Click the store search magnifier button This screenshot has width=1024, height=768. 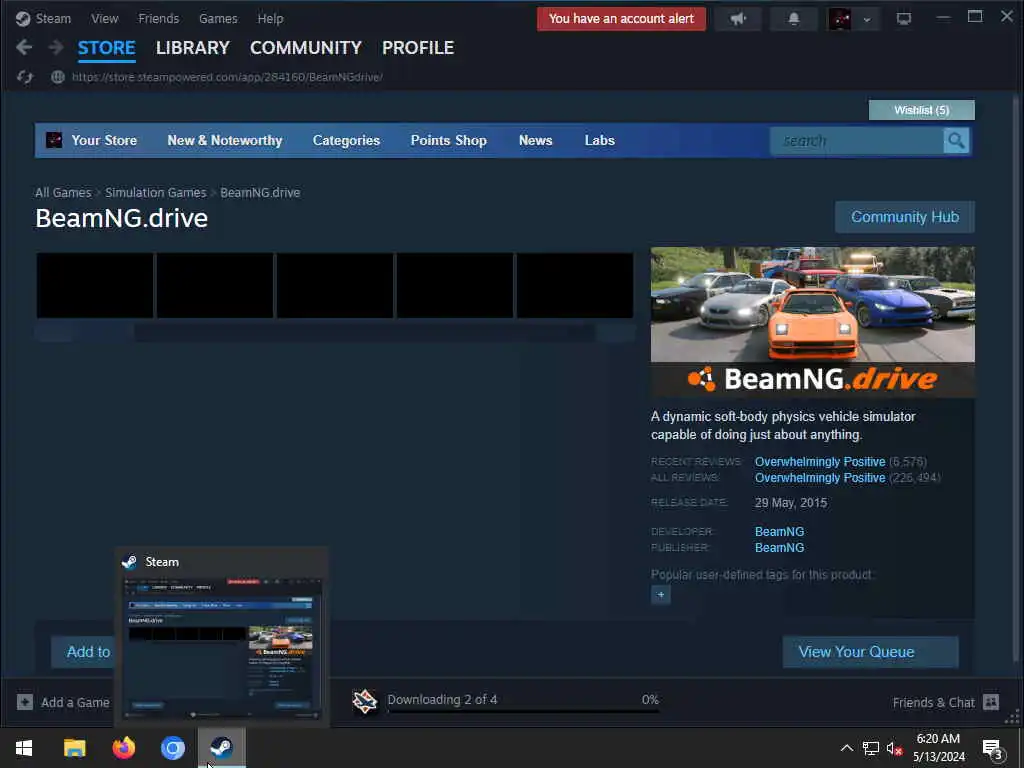tap(956, 140)
